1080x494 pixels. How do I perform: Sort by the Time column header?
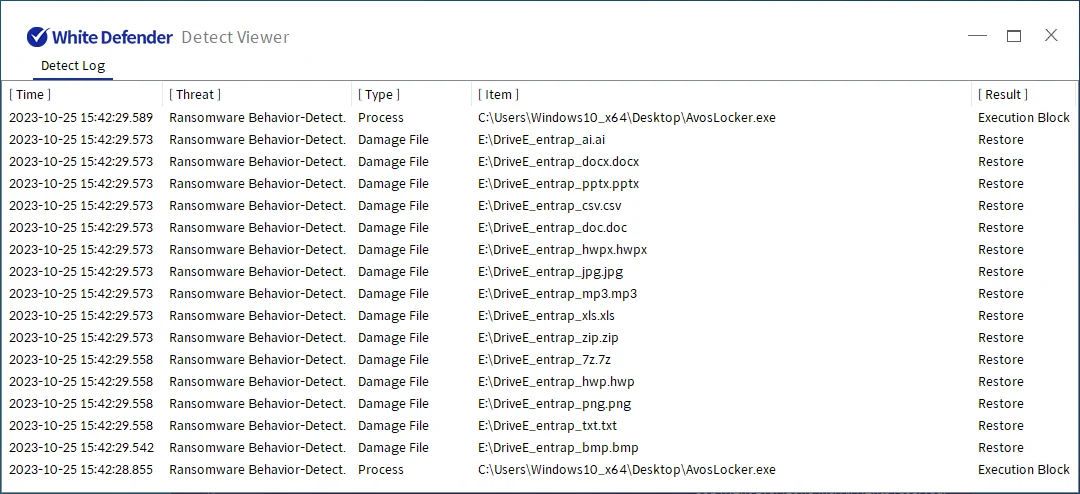point(30,95)
